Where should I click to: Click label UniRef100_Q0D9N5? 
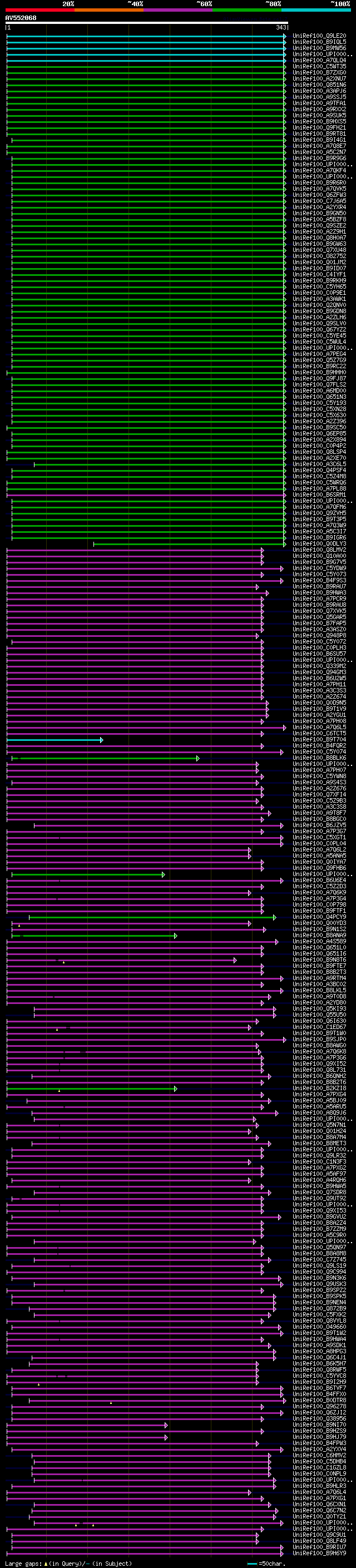(x=319, y=703)
